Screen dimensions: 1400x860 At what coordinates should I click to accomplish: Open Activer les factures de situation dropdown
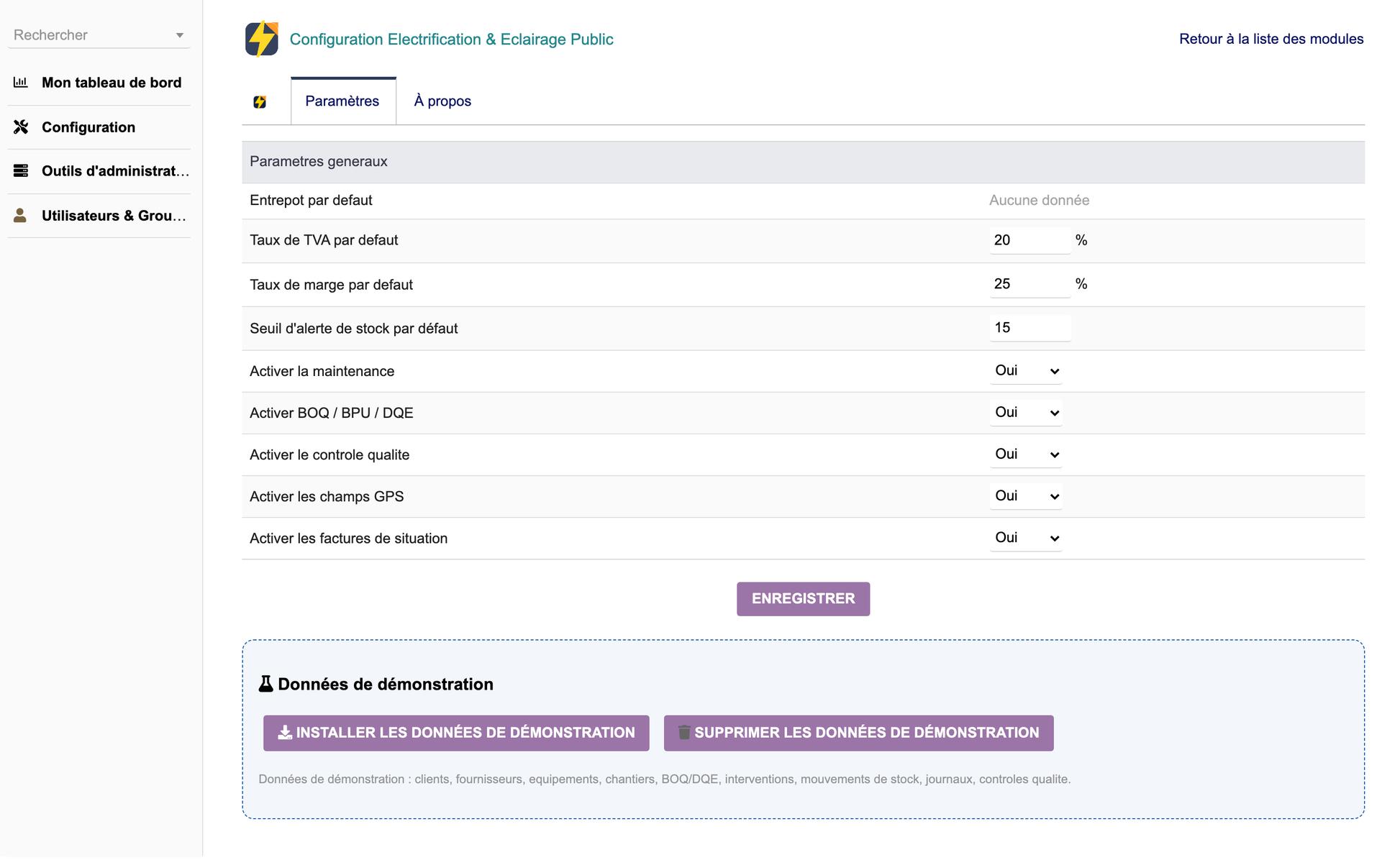click(x=1026, y=538)
